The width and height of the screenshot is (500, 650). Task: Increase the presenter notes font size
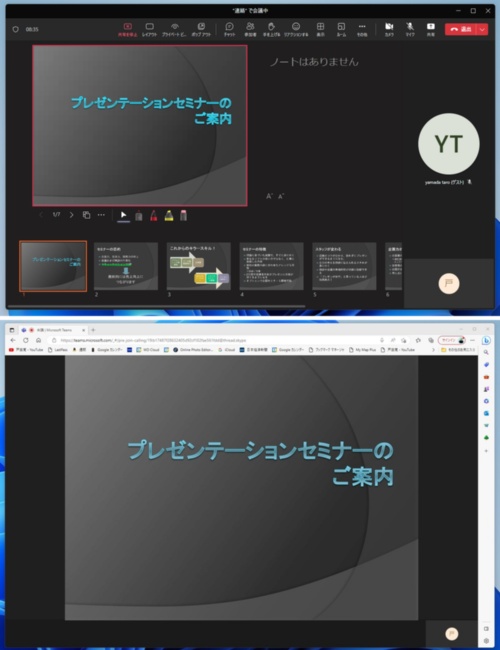pyautogui.click(x=269, y=196)
